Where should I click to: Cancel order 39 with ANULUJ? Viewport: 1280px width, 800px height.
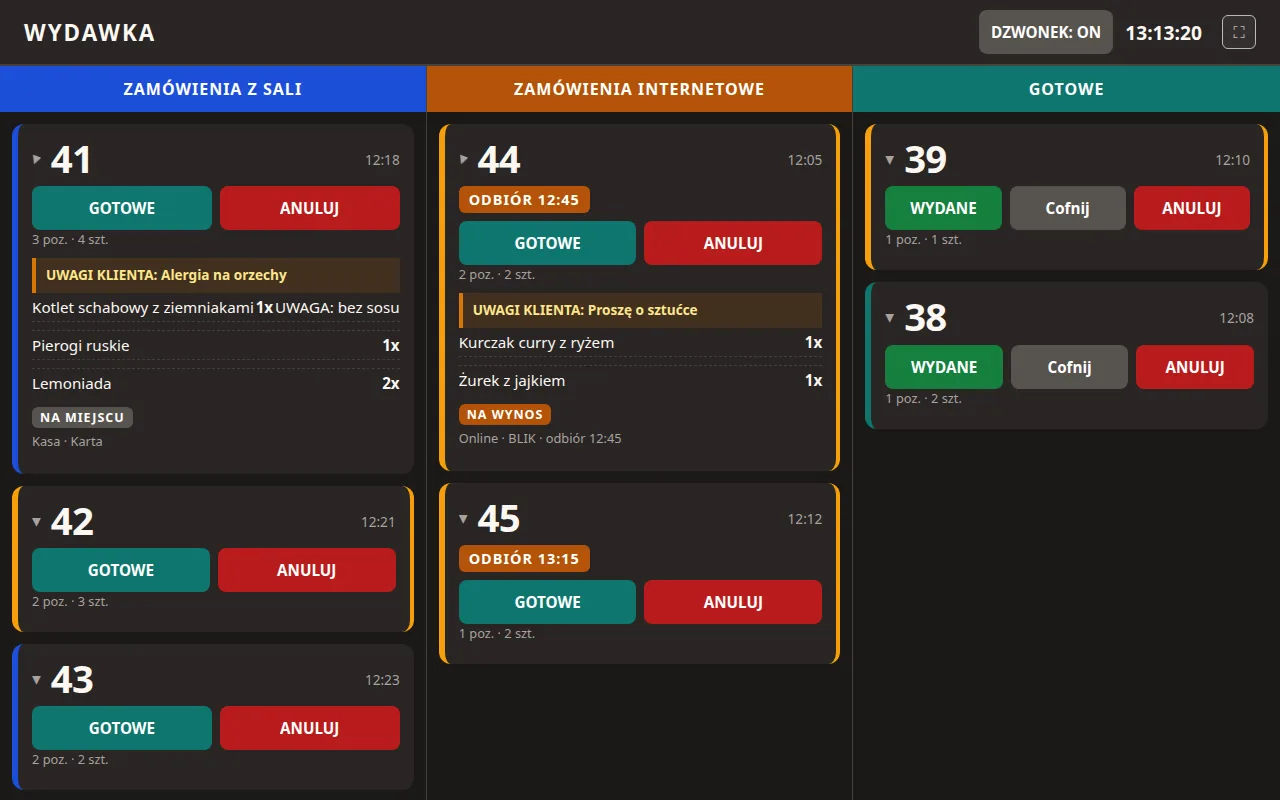[x=1192, y=208]
